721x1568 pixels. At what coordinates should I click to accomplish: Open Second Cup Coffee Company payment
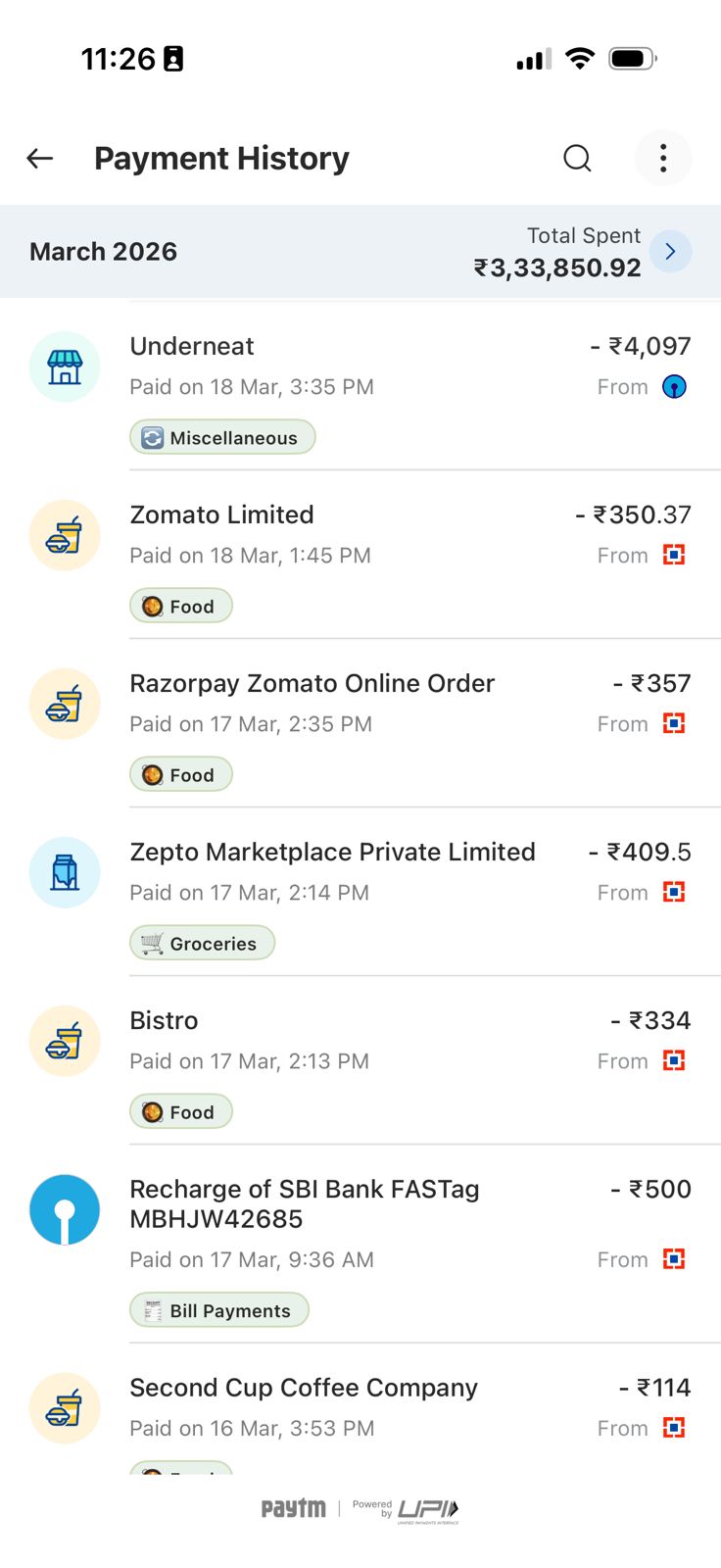click(x=304, y=1388)
